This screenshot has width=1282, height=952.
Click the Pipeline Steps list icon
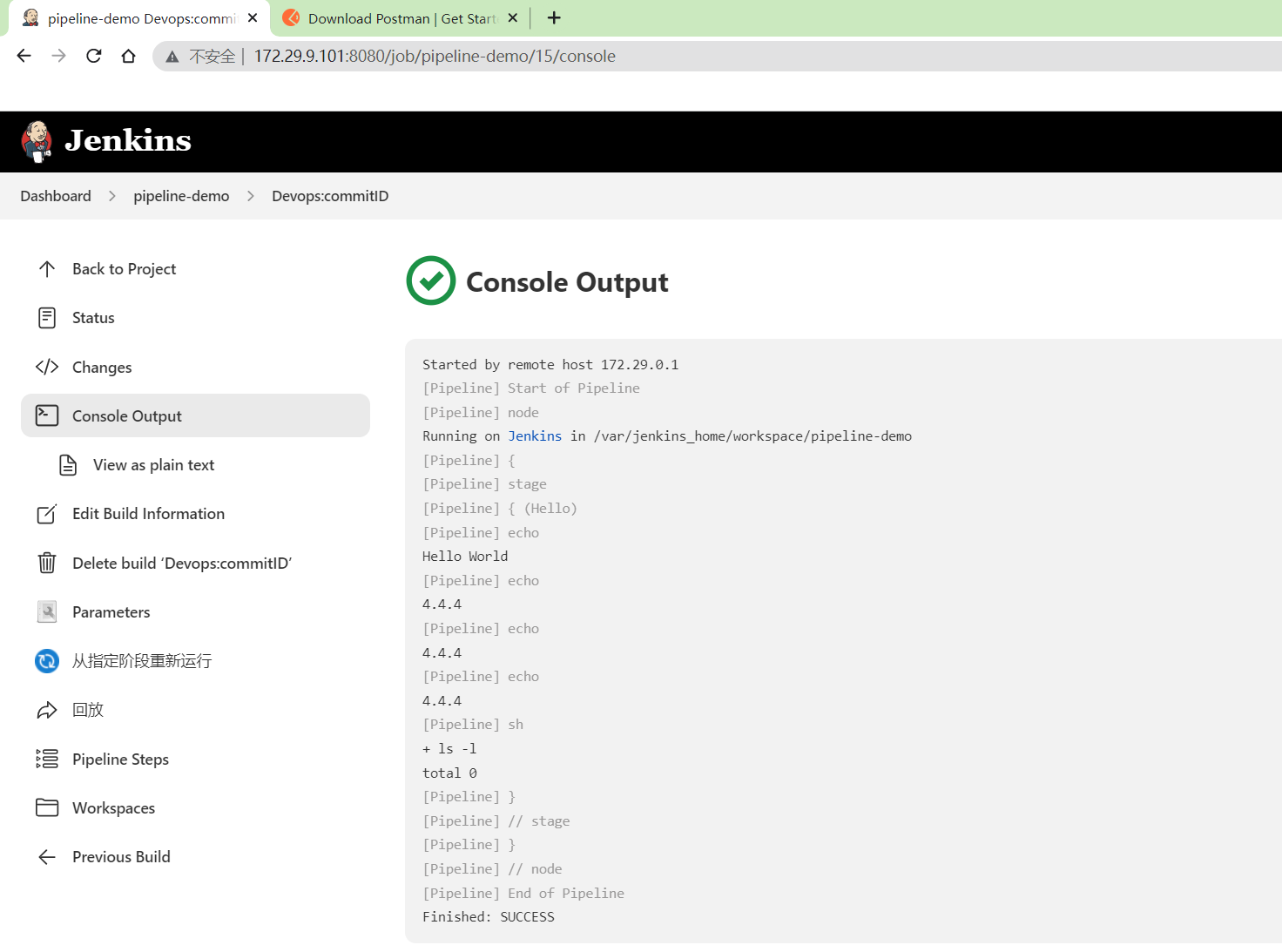pos(47,759)
